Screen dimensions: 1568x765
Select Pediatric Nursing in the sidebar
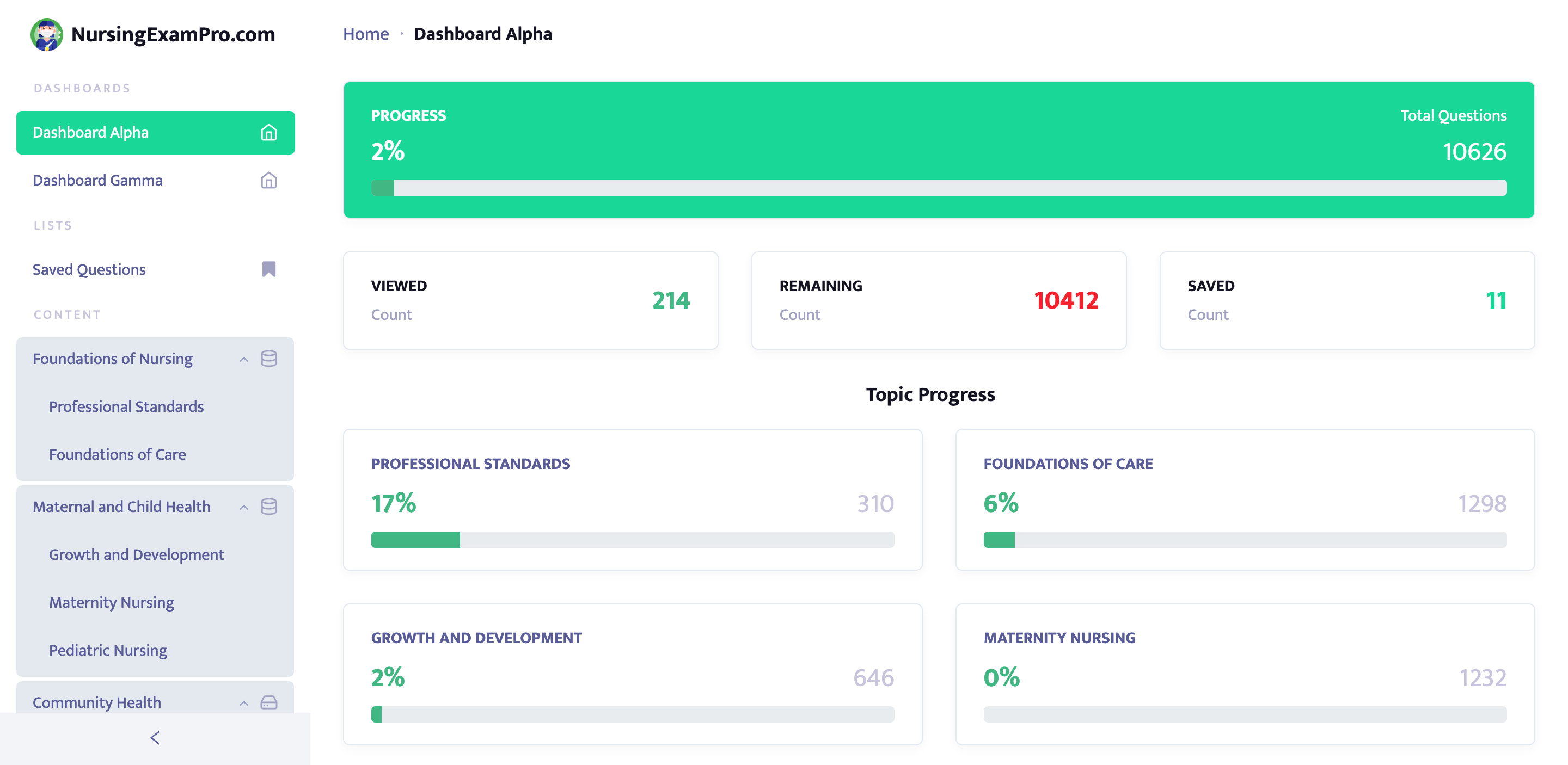coord(108,650)
